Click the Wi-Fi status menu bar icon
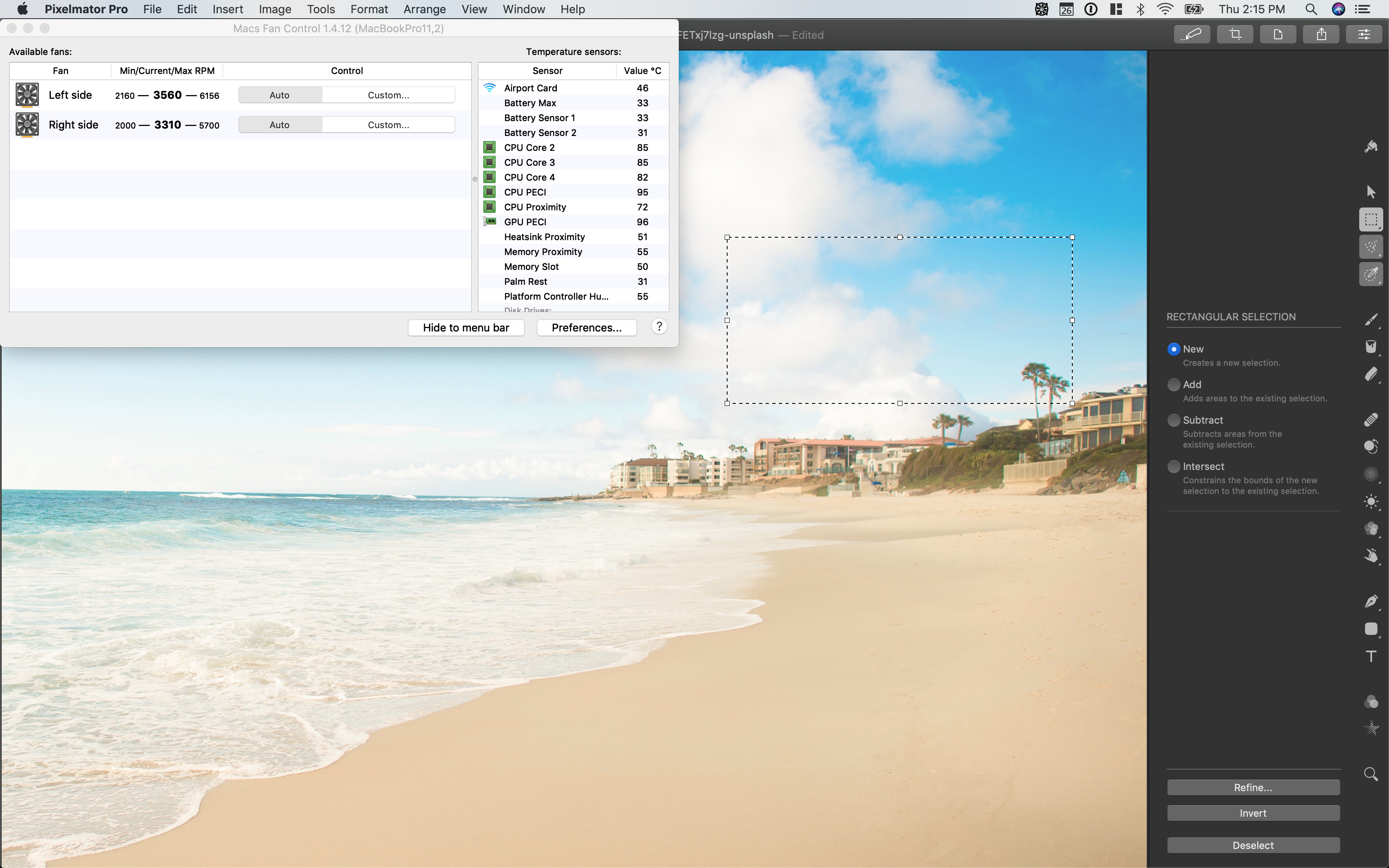 1165,9
